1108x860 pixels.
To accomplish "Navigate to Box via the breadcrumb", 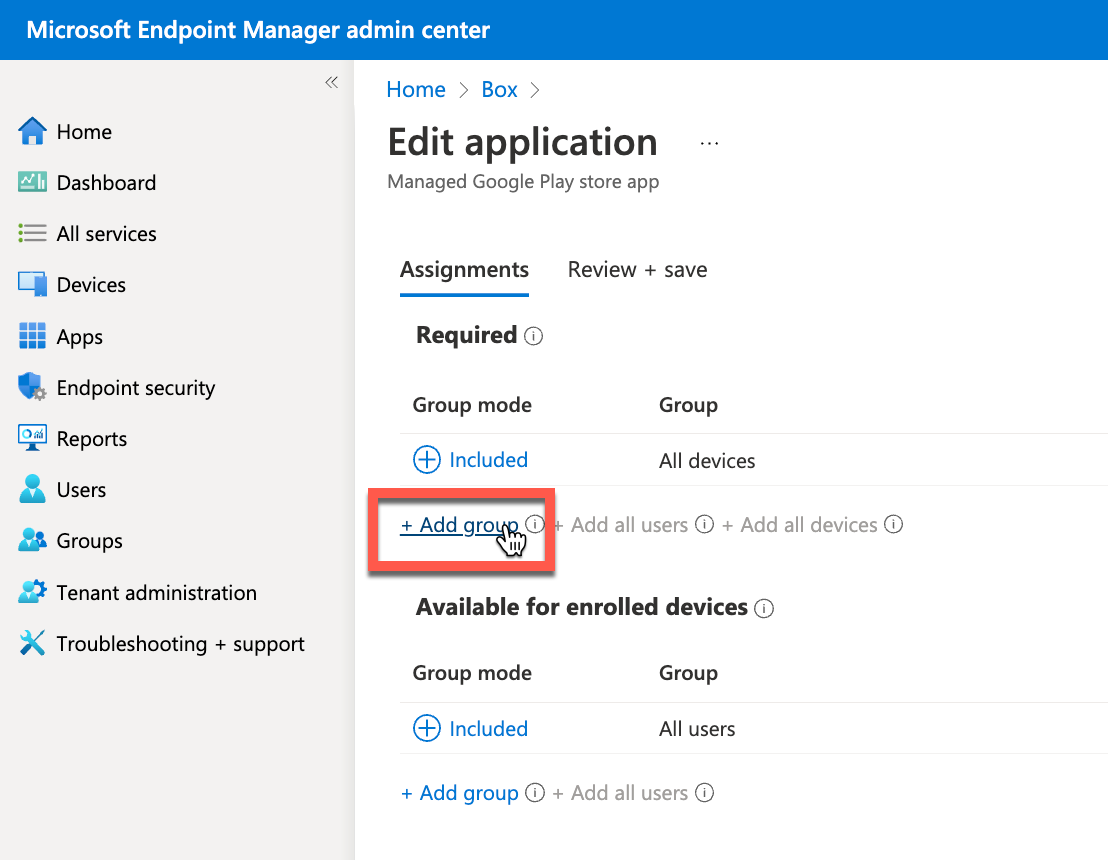I will (499, 89).
